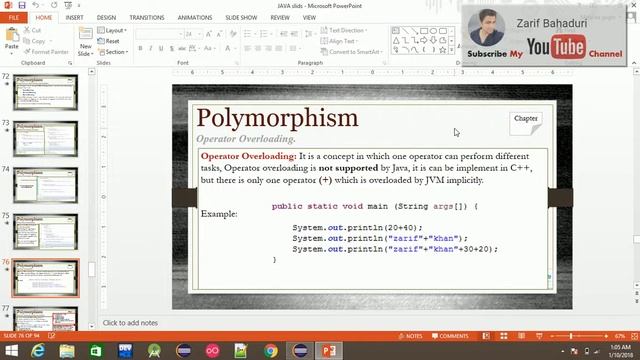
Task: Decrease list indent level
Action: (x=283, y=34)
